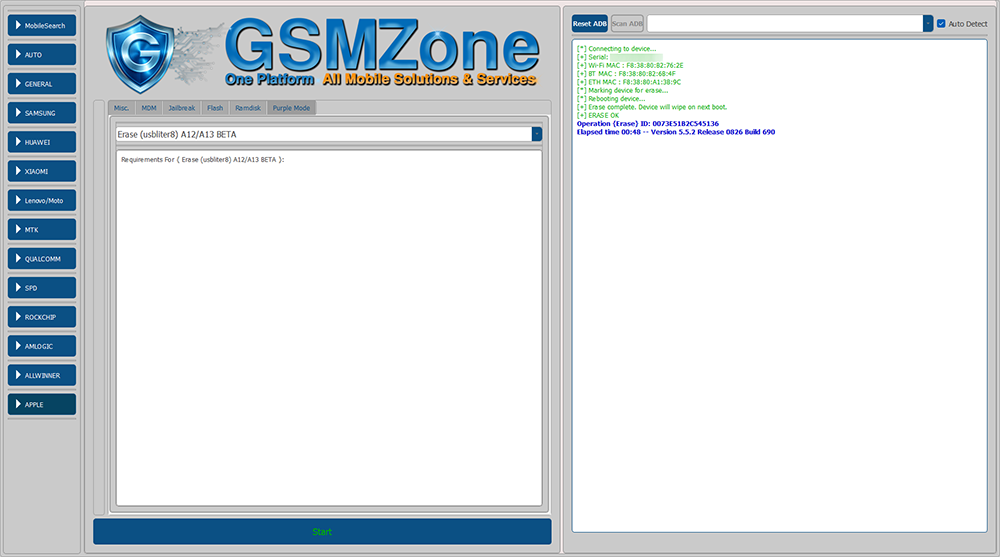Screen dimensions: 1000x557
Task: Click the Scan ADB button
Action: [x=627, y=24]
